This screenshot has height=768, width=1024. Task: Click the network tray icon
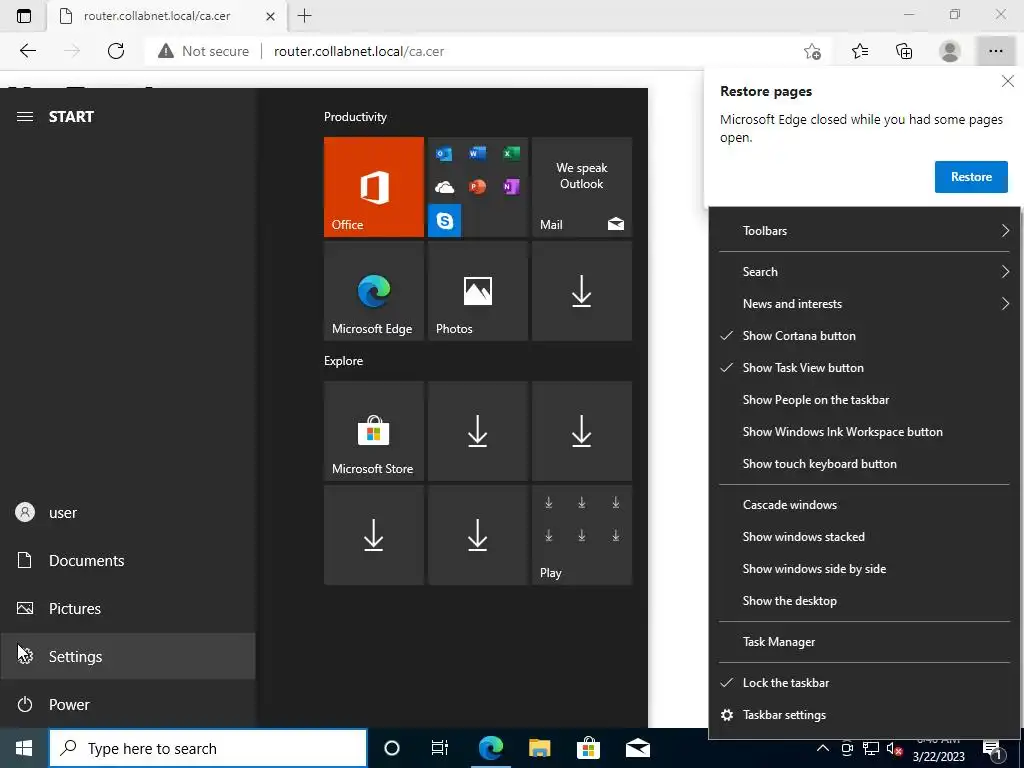tap(871, 748)
